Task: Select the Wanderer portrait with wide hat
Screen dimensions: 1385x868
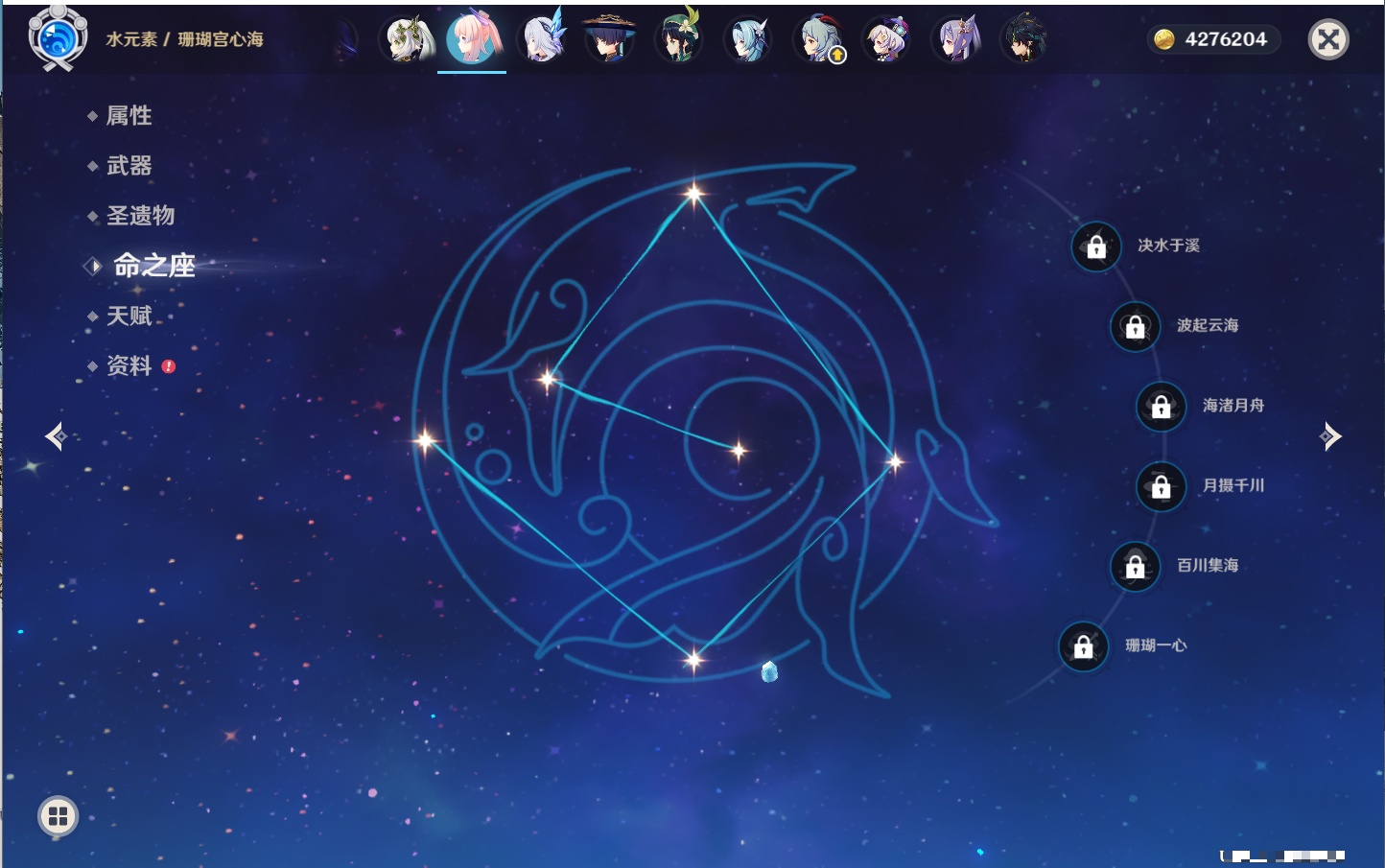Action: 610,39
